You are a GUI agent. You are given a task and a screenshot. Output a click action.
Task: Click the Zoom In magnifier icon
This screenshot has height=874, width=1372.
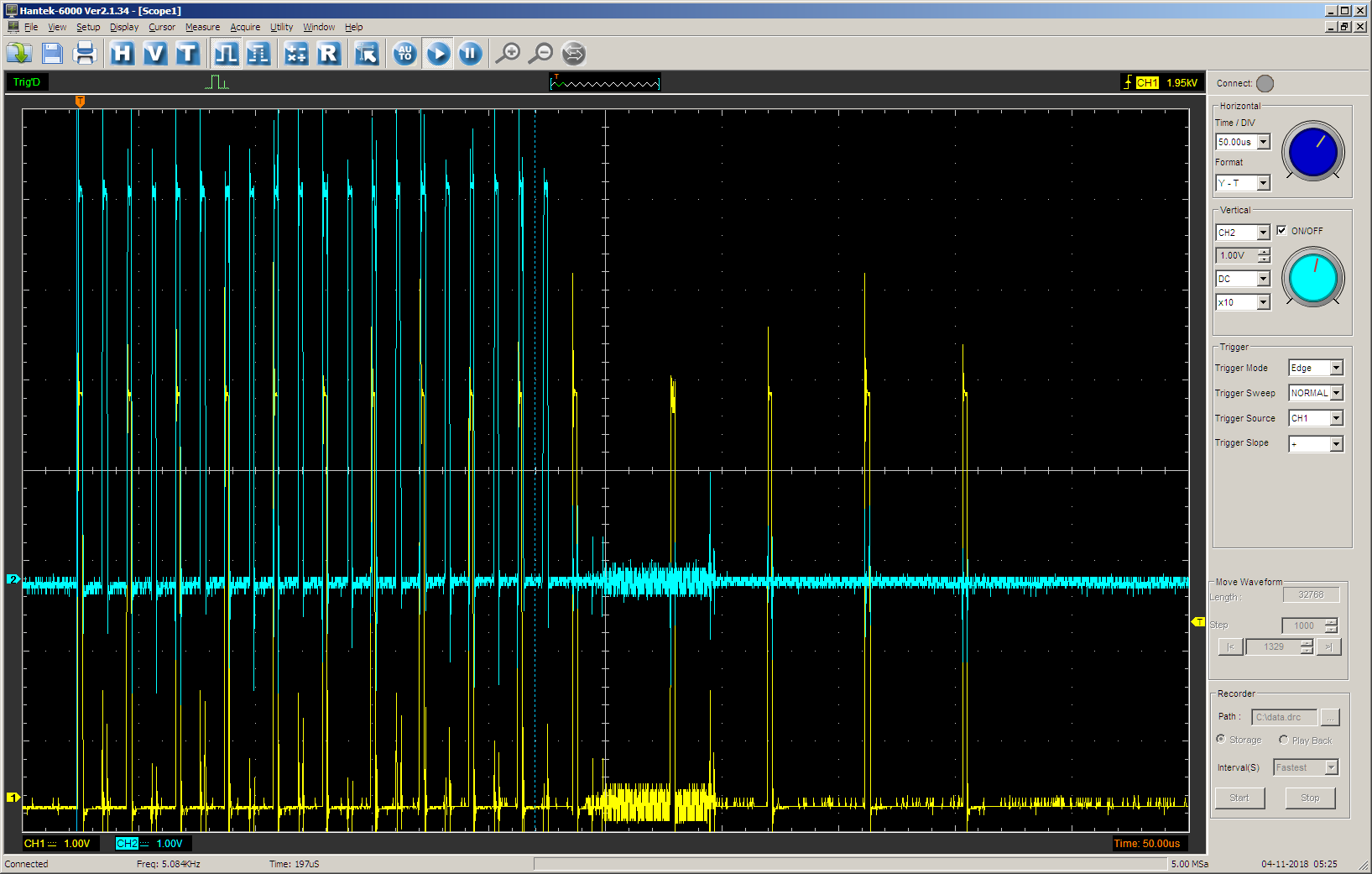[509, 54]
